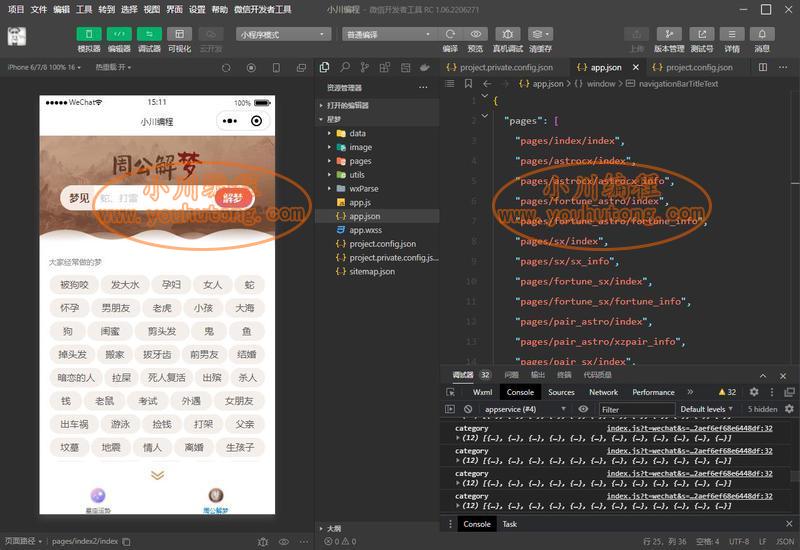
Task: Open the search icon in sidebar
Action: 345,67
